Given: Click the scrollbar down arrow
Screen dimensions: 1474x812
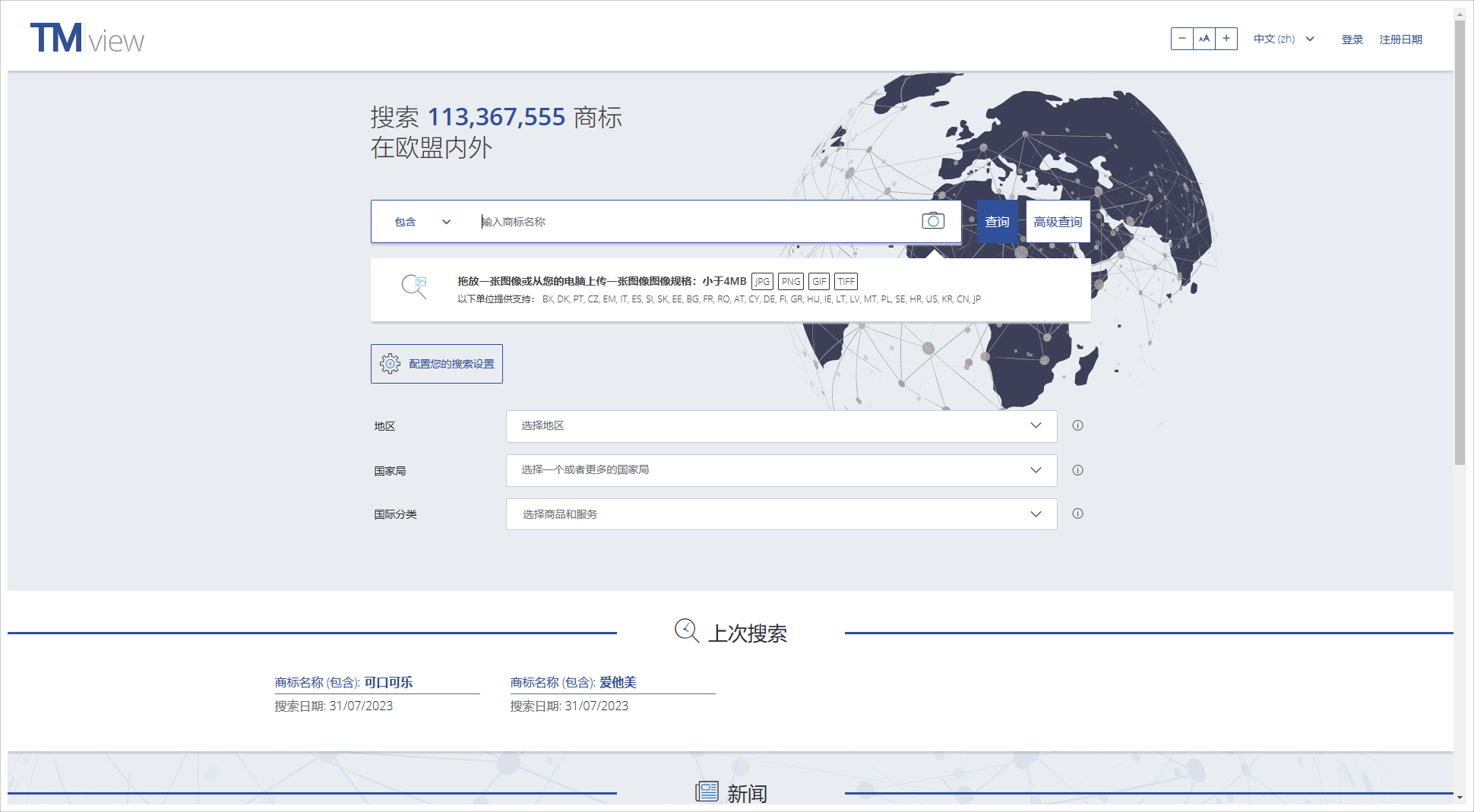Looking at the screenshot, I should tap(1460, 797).
